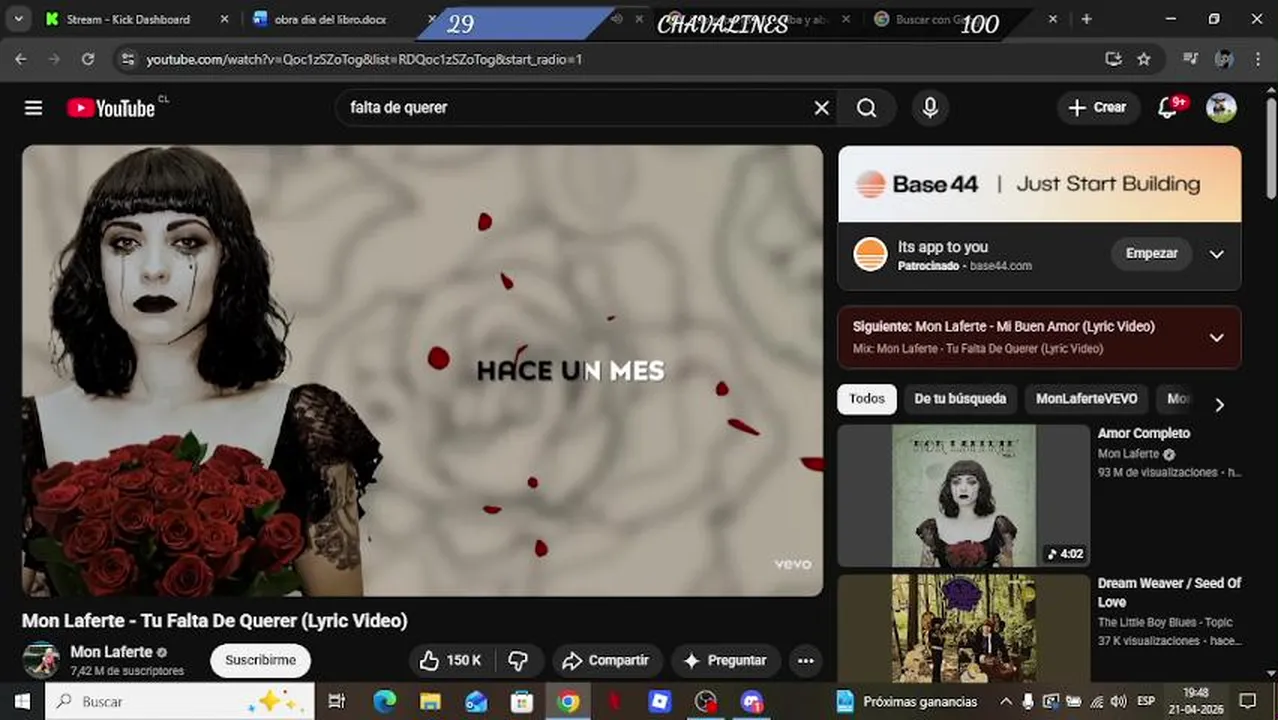Open more actions three-dot menu
Image resolution: width=1278 pixels, height=720 pixels.
tap(805, 660)
